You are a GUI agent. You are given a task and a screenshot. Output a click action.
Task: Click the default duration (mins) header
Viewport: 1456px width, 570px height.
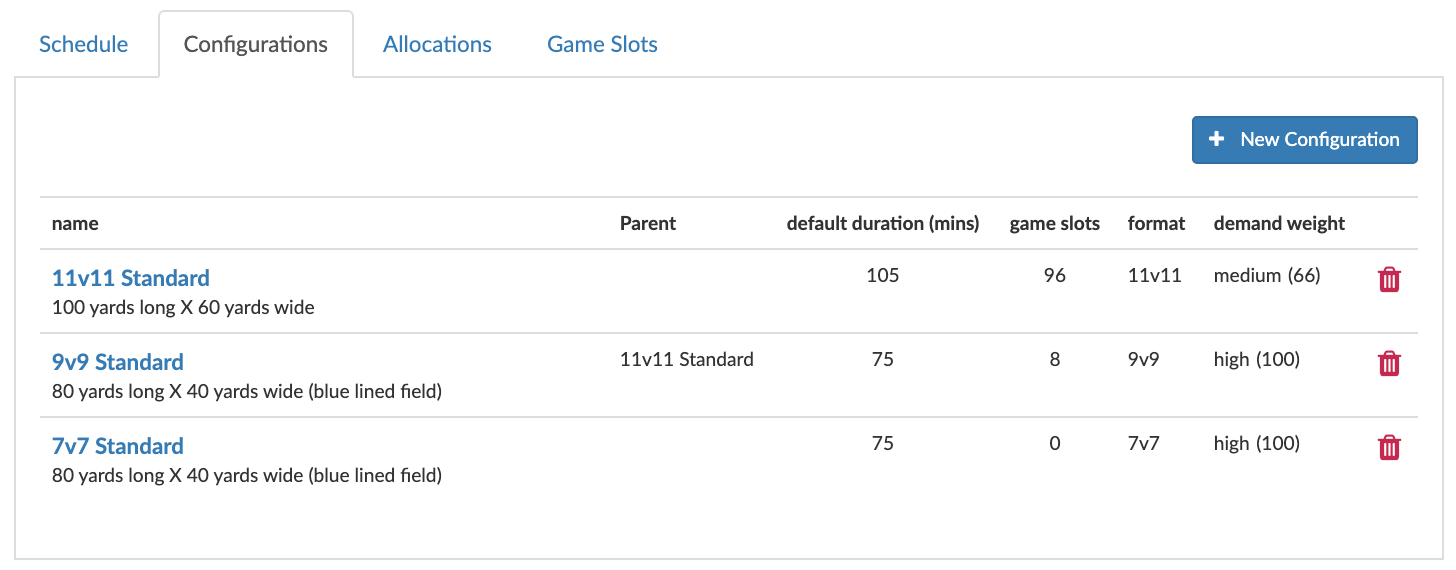click(x=883, y=223)
